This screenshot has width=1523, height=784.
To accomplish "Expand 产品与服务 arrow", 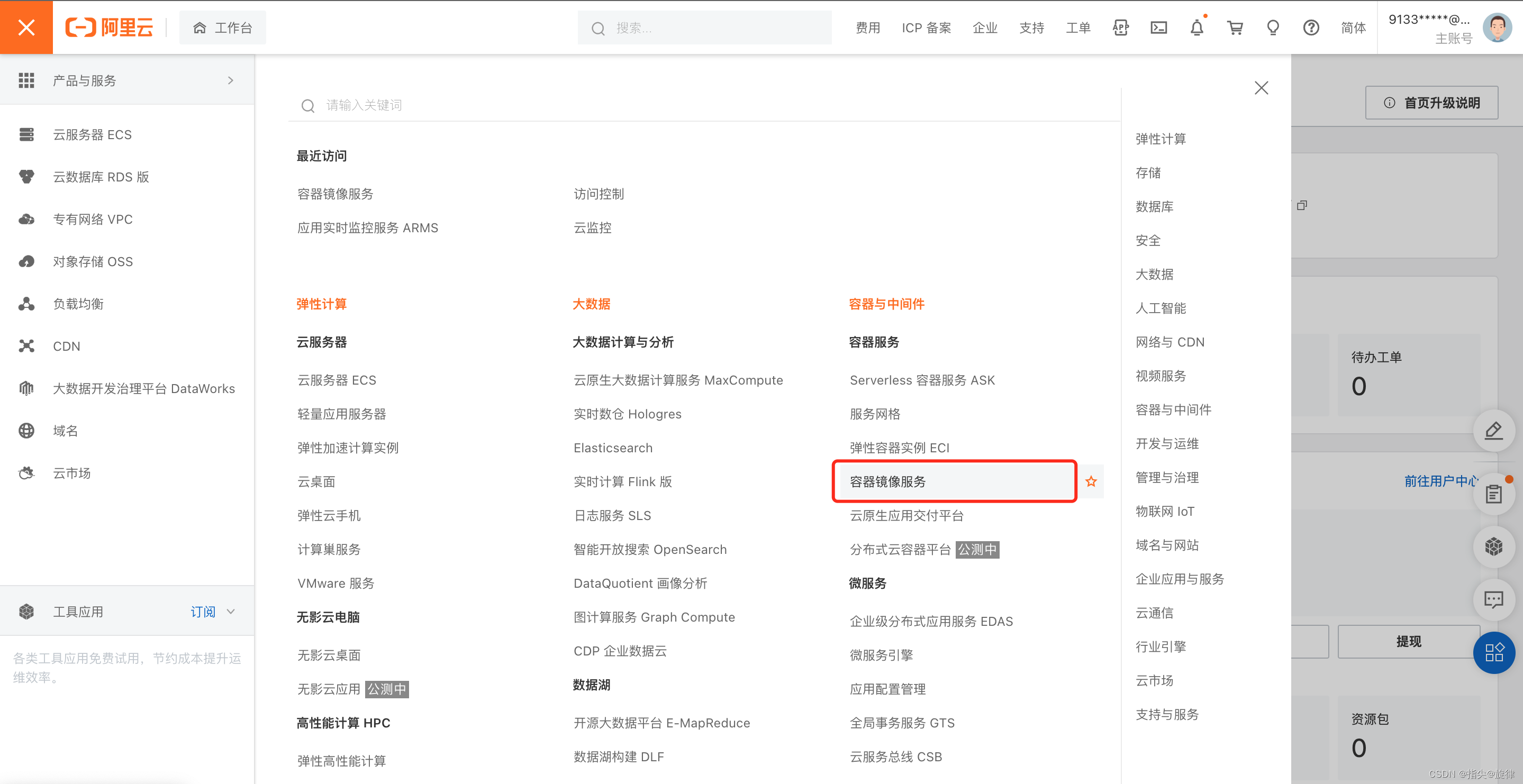I will (x=231, y=80).
